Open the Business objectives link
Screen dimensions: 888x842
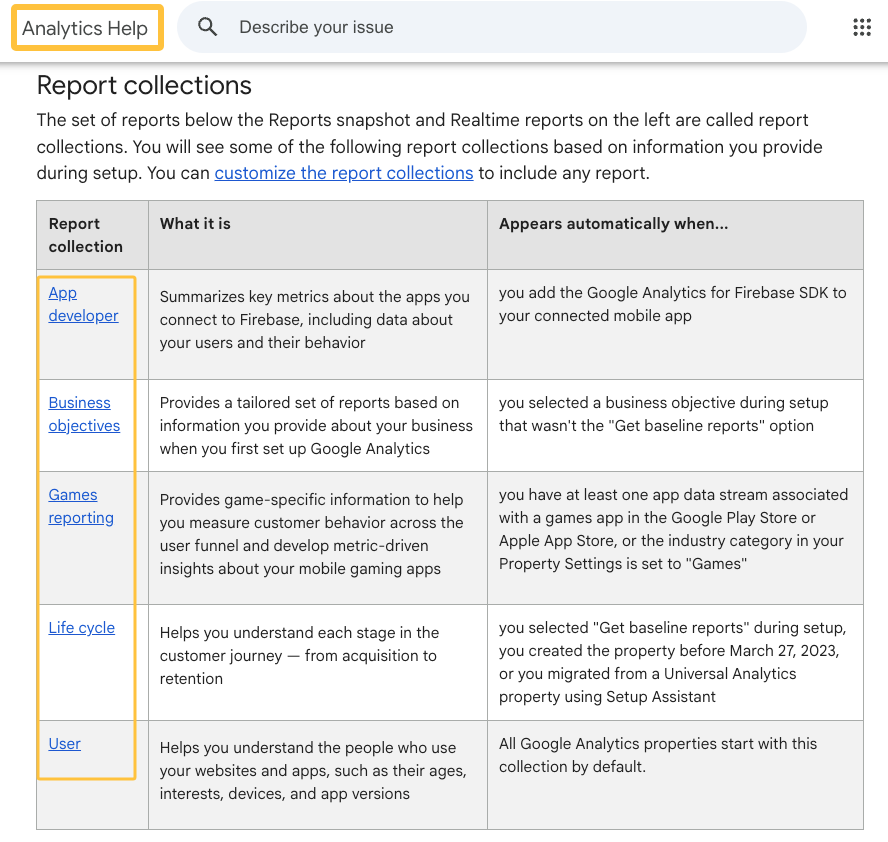click(x=84, y=414)
